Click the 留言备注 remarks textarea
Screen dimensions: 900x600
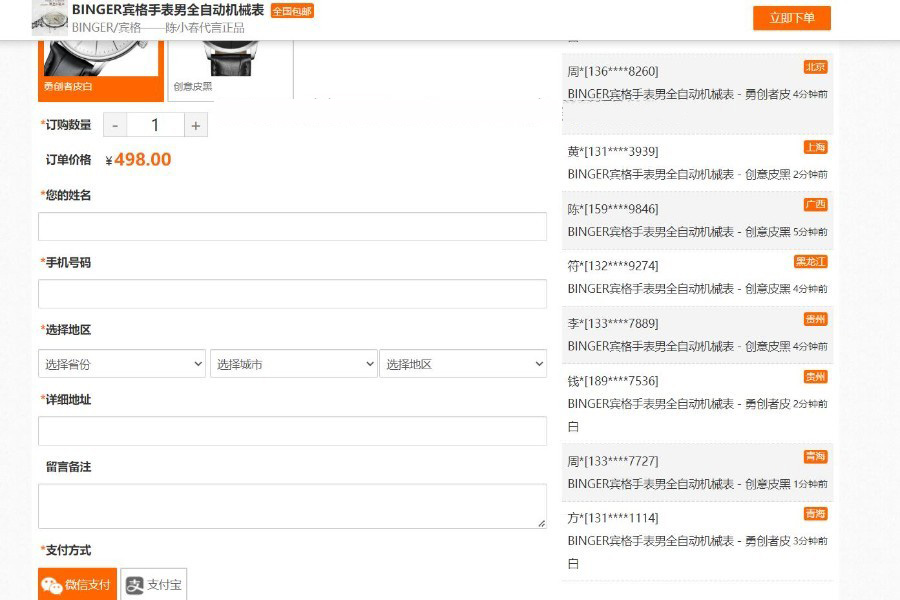[x=292, y=506]
